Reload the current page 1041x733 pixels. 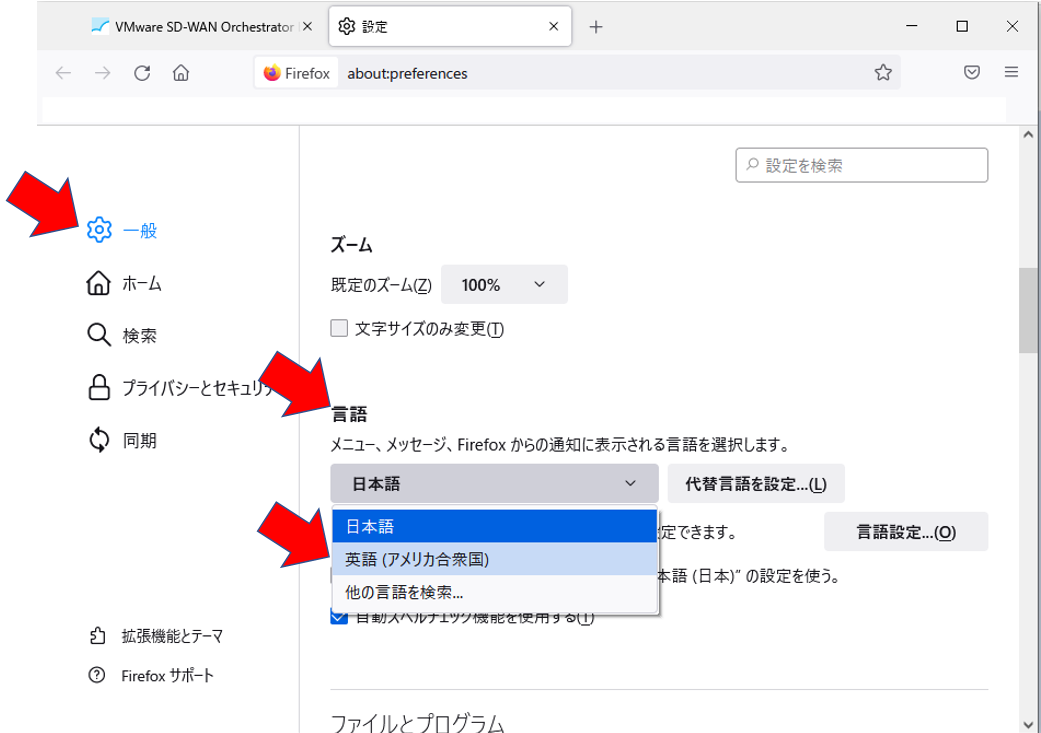(x=142, y=73)
